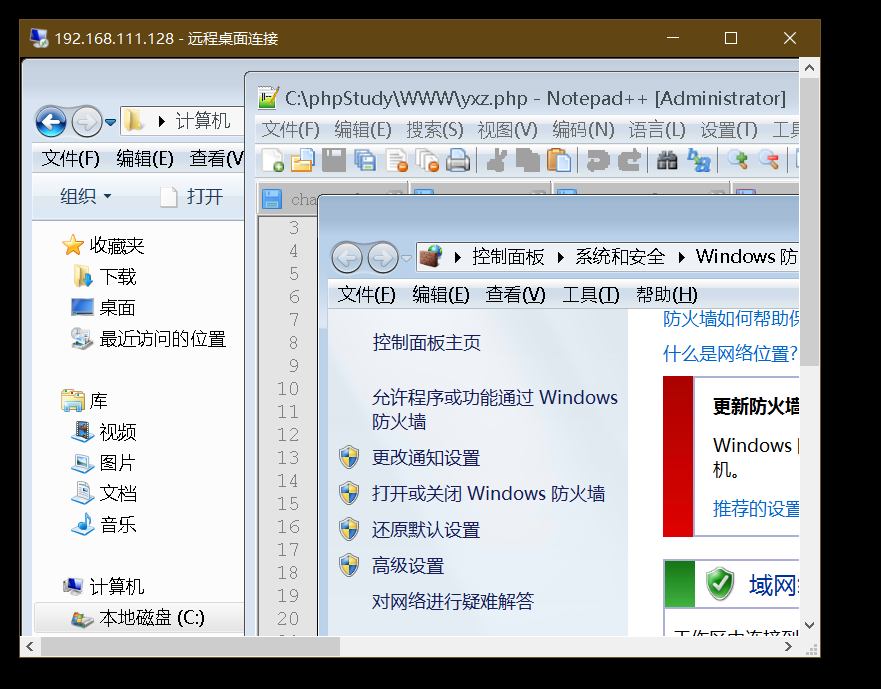Click 允许程序或功能通过 Windows 防火墙 link
Image resolution: width=881 pixels, height=689 pixels.
(494, 409)
